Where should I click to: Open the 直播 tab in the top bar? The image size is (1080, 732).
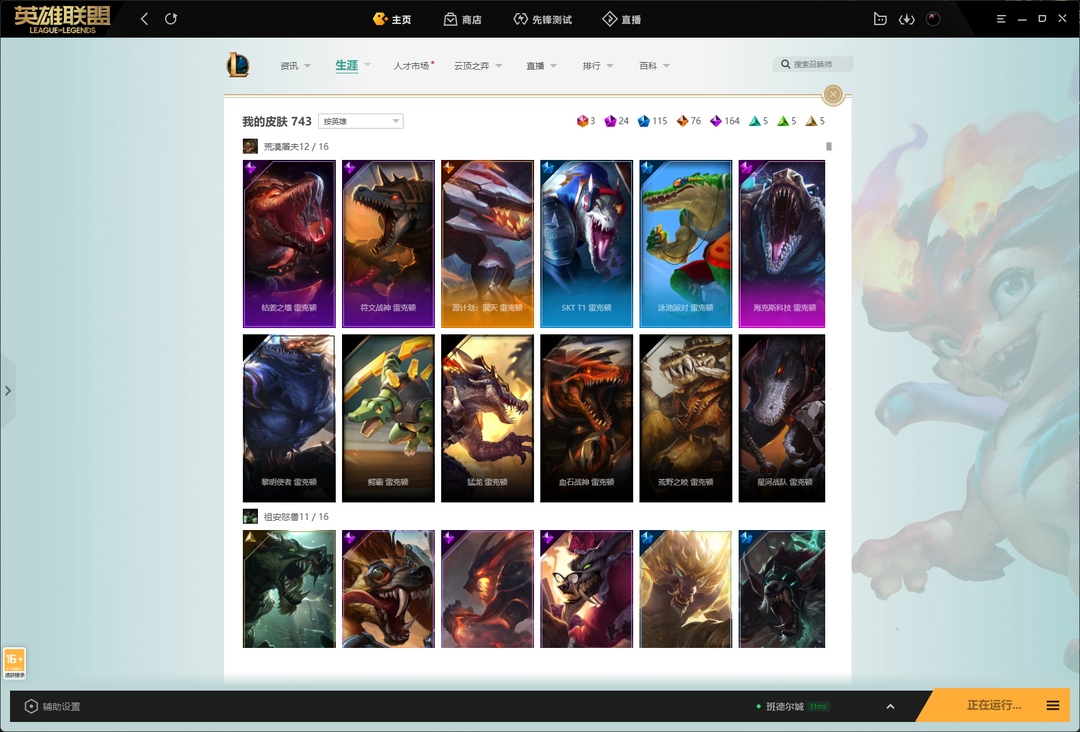(x=622, y=19)
